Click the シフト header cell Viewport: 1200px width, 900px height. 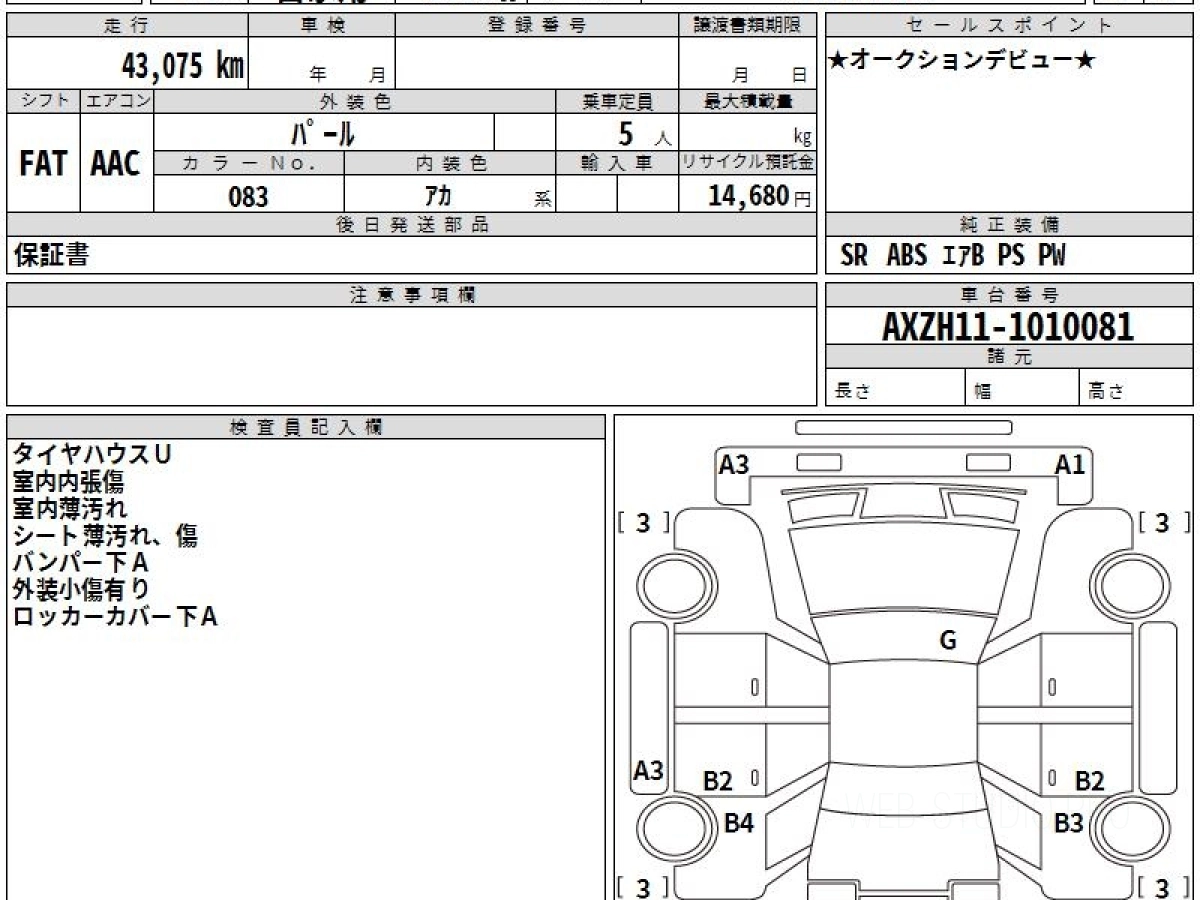pos(44,101)
